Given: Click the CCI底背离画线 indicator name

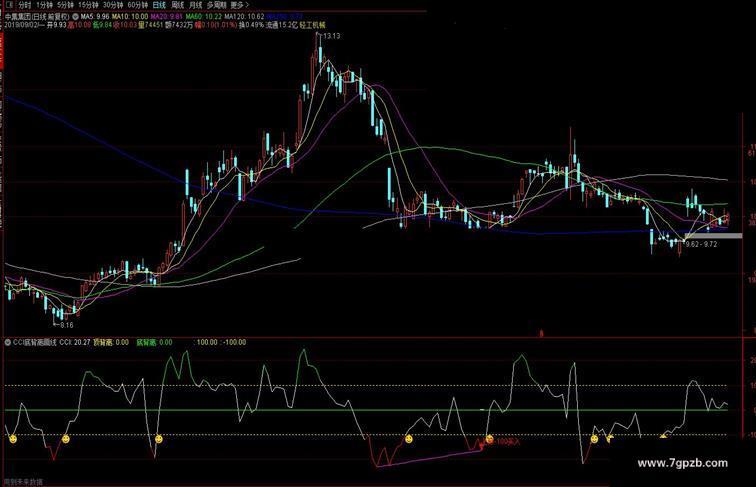Looking at the screenshot, I should 35,342.
